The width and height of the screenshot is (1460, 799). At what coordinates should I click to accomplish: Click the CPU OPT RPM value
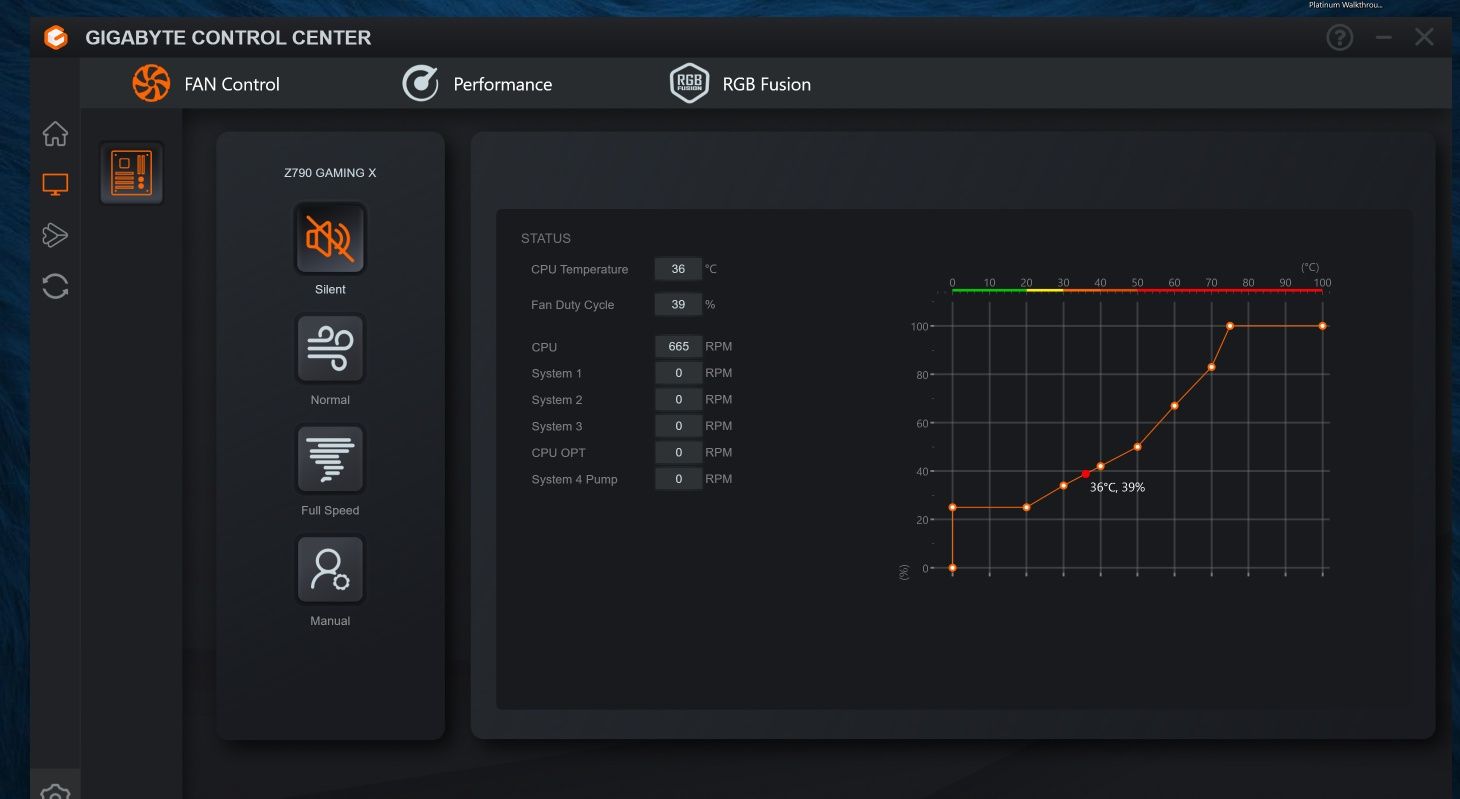click(x=678, y=452)
